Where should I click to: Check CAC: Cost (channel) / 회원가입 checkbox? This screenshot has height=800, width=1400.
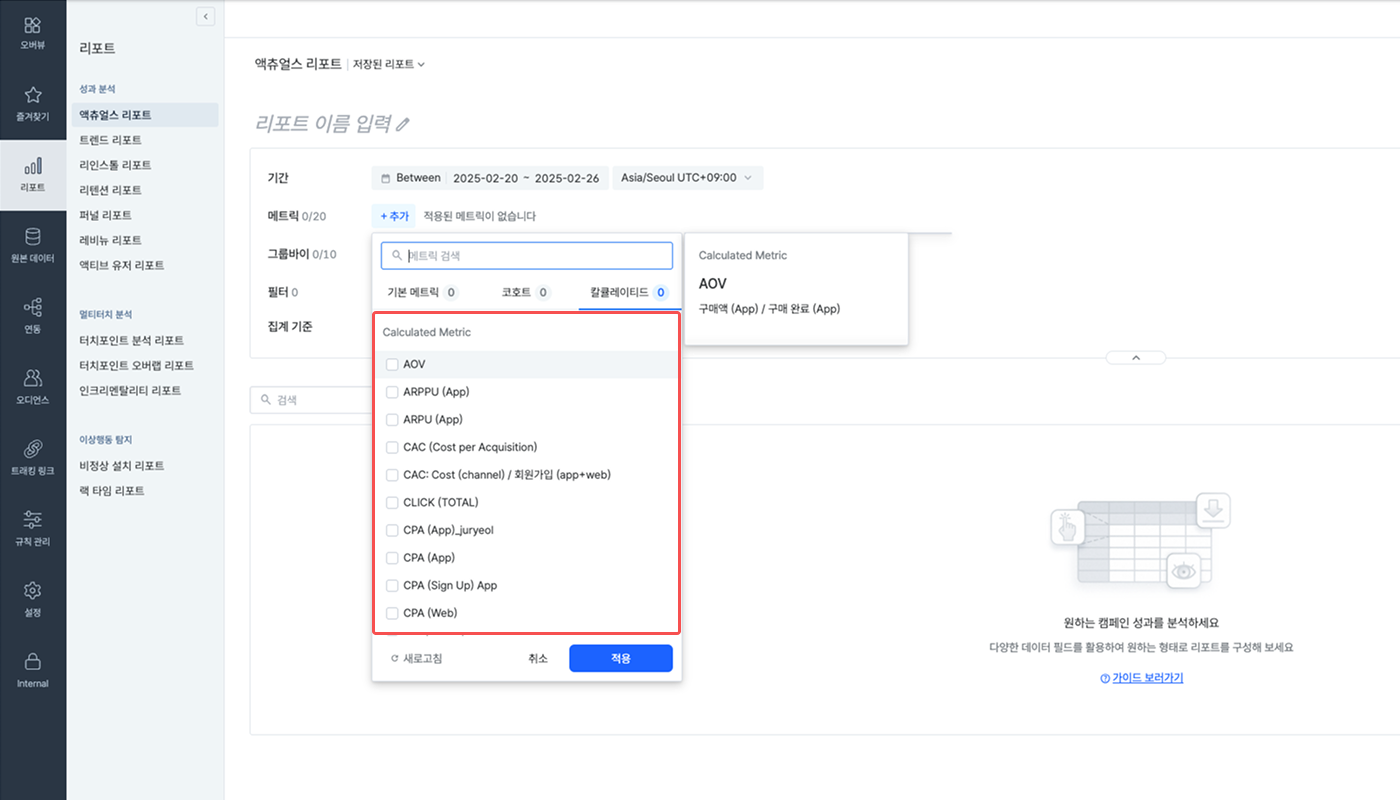(392, 475)
